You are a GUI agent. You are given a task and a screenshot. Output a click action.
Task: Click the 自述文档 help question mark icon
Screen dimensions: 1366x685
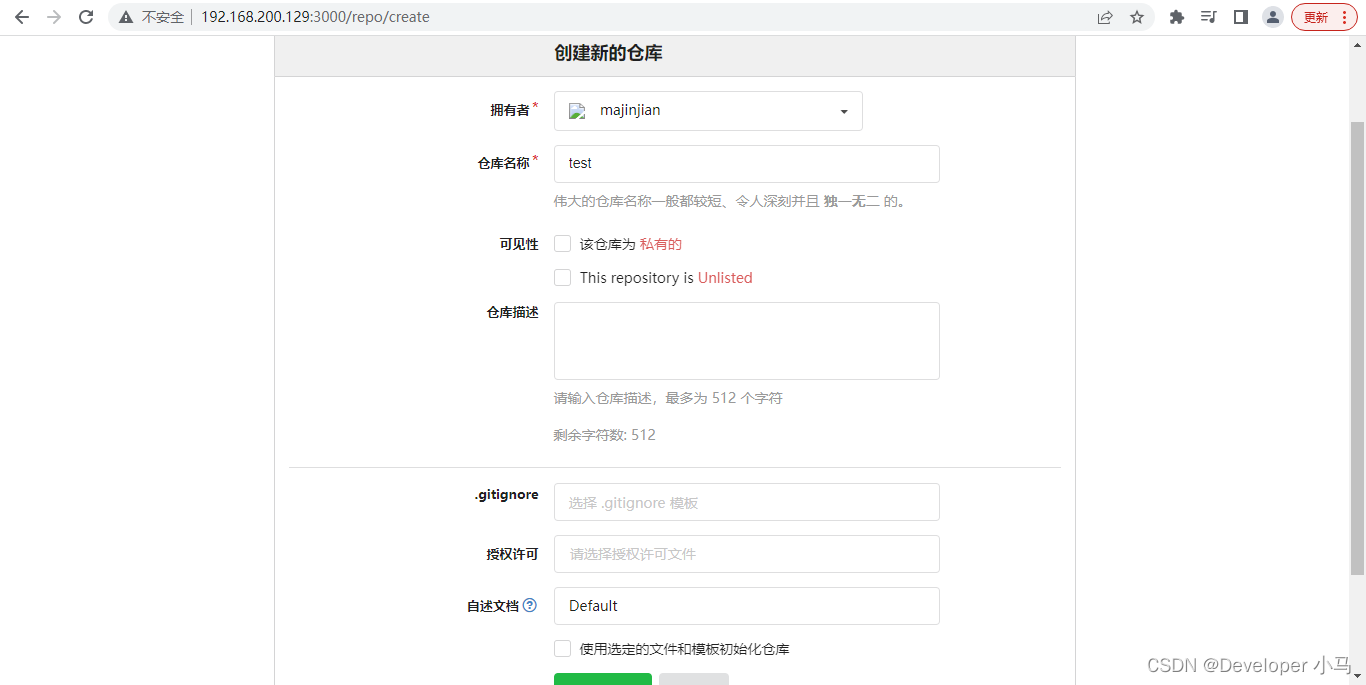(x=530, y=605)
